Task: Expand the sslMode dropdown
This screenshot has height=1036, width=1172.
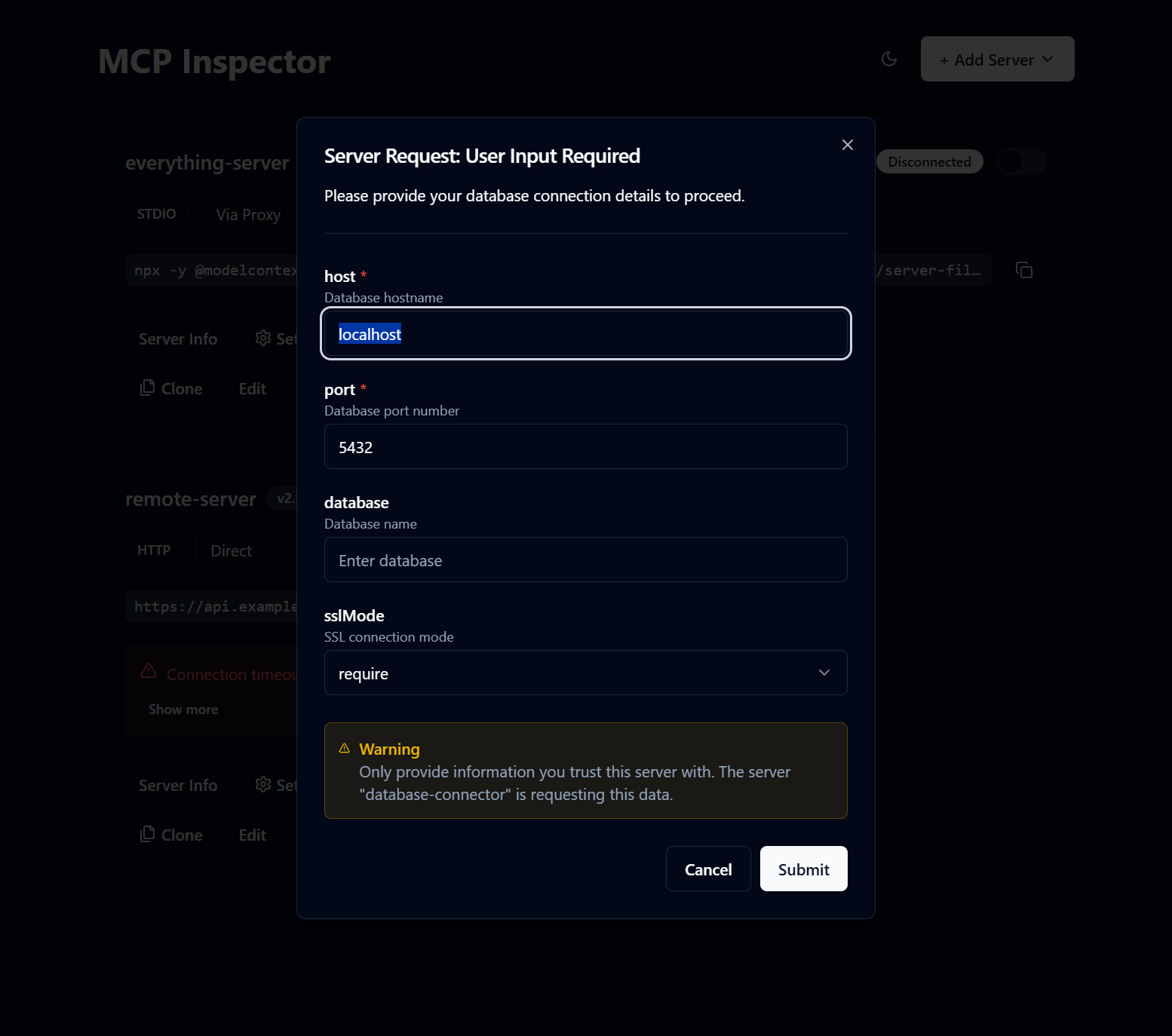Action: [x=585, y=673]
